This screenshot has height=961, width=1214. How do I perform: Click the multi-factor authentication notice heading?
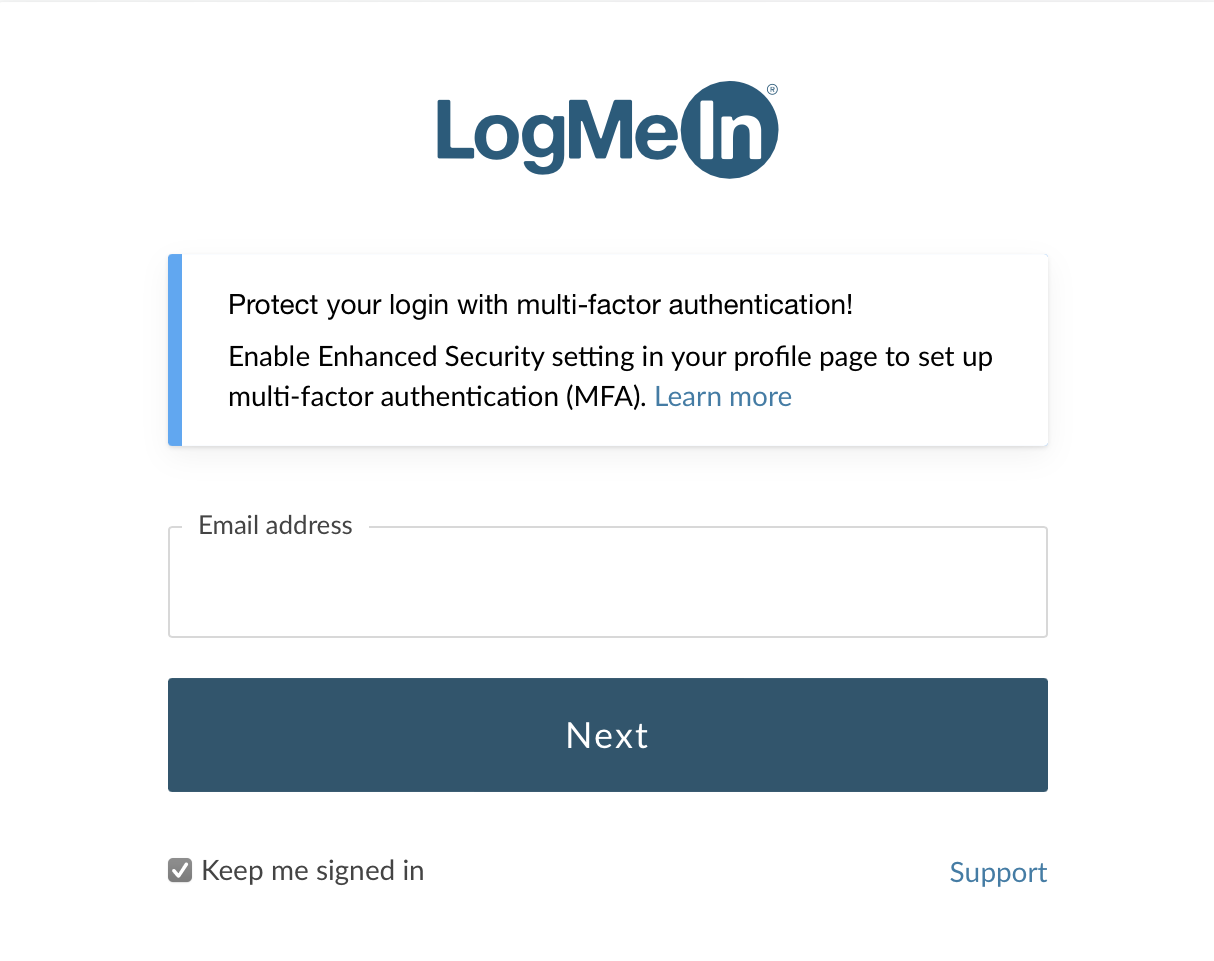coord(541,305)
